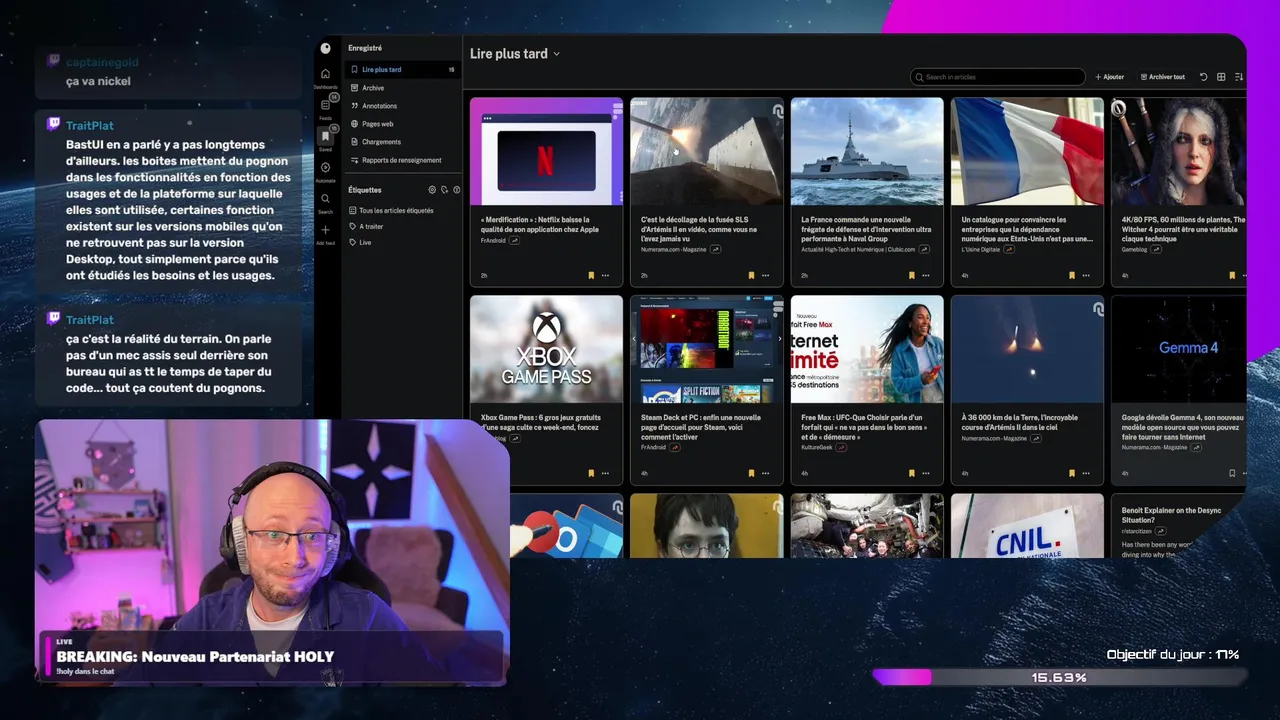This screenshot has width=1280, height=720.
Task: Click the Inoreader logo at top of sidebar
Action: 325,48
